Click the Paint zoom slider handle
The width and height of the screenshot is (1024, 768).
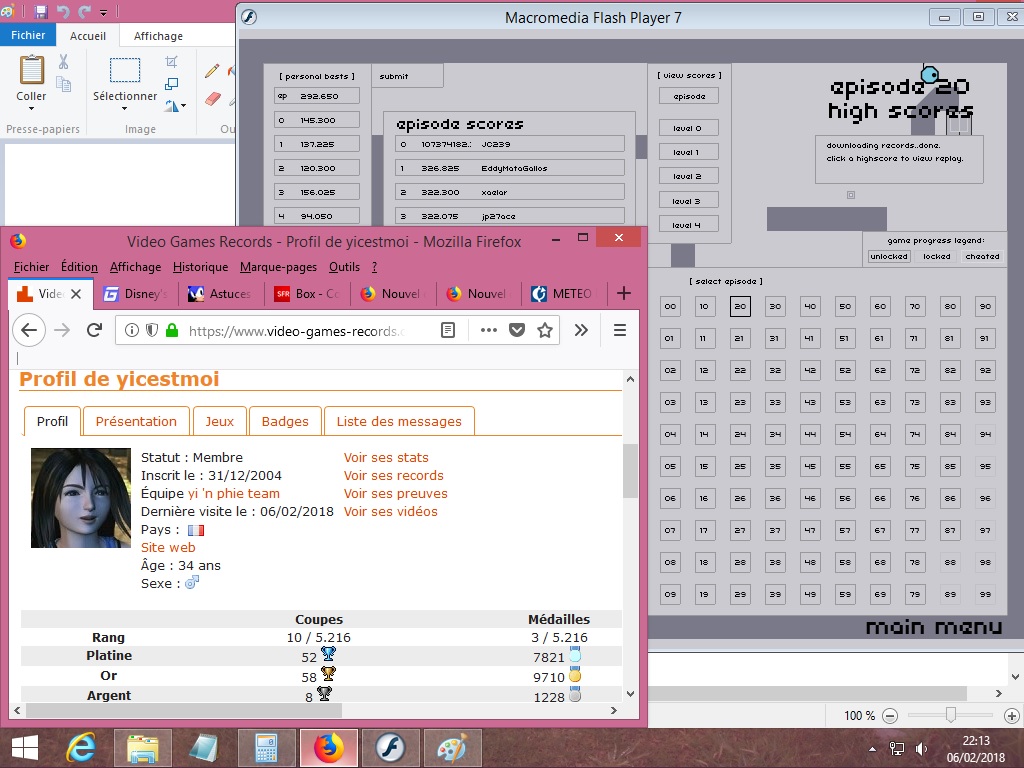pos(951,715)
